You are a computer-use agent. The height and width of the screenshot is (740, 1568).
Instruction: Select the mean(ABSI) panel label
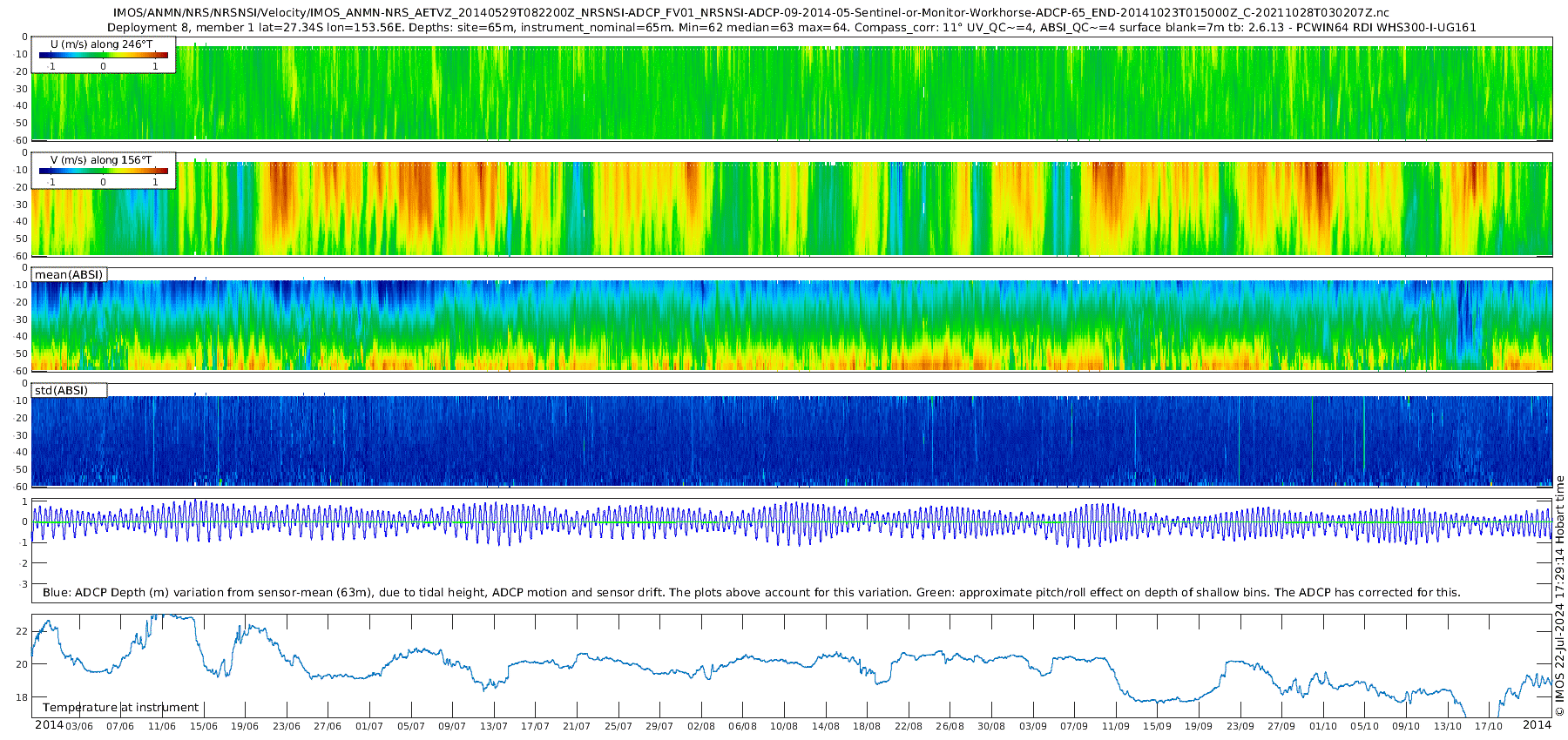(70, 275)
